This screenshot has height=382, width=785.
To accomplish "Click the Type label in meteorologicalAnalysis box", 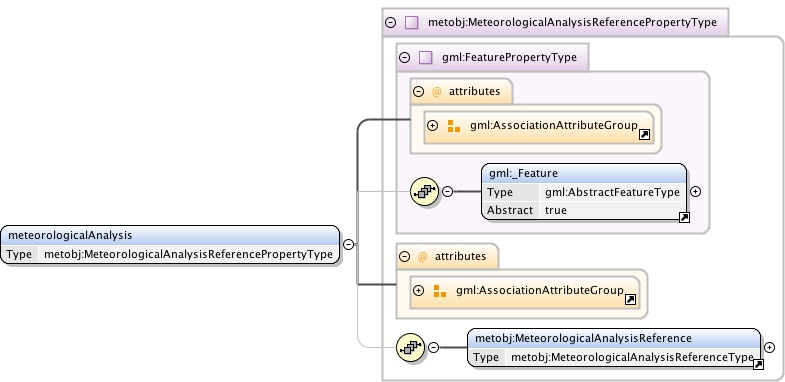I will (x=20, y=254).
